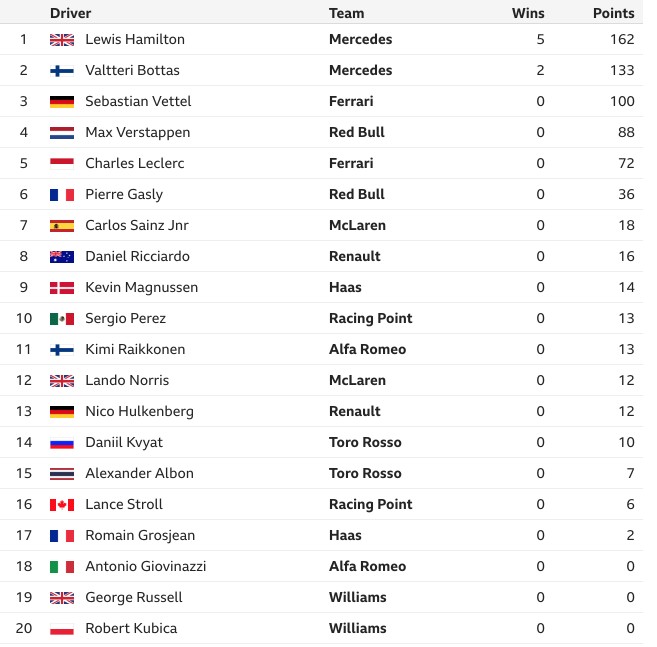This screenshot has height=647, width=657.
Task: Click Toro Rosso team in Daniil Kvyat row
Action: click(365, 442)
